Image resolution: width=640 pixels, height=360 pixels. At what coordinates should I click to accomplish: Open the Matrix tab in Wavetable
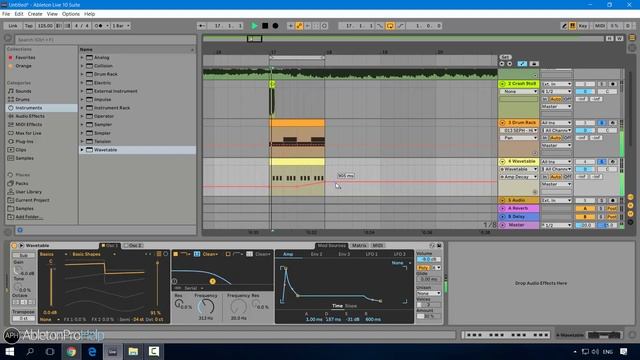tap(359, 245)
